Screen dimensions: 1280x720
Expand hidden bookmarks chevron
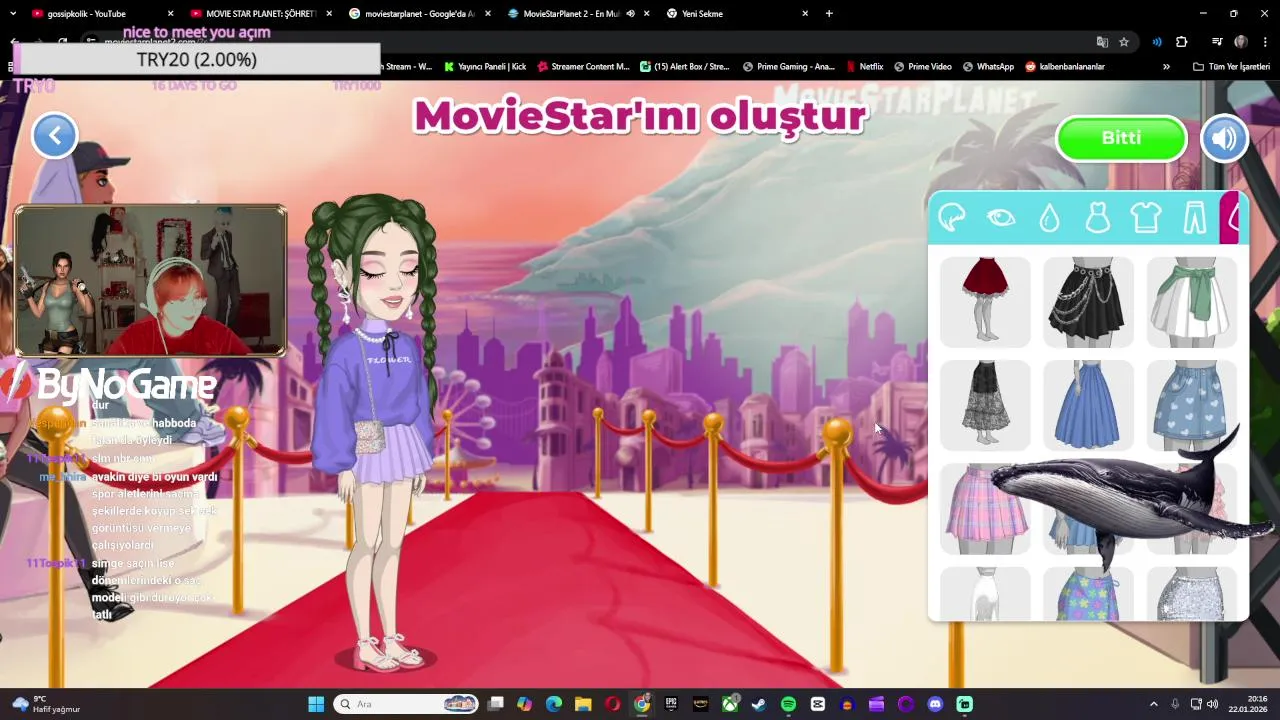point(1166,67)
